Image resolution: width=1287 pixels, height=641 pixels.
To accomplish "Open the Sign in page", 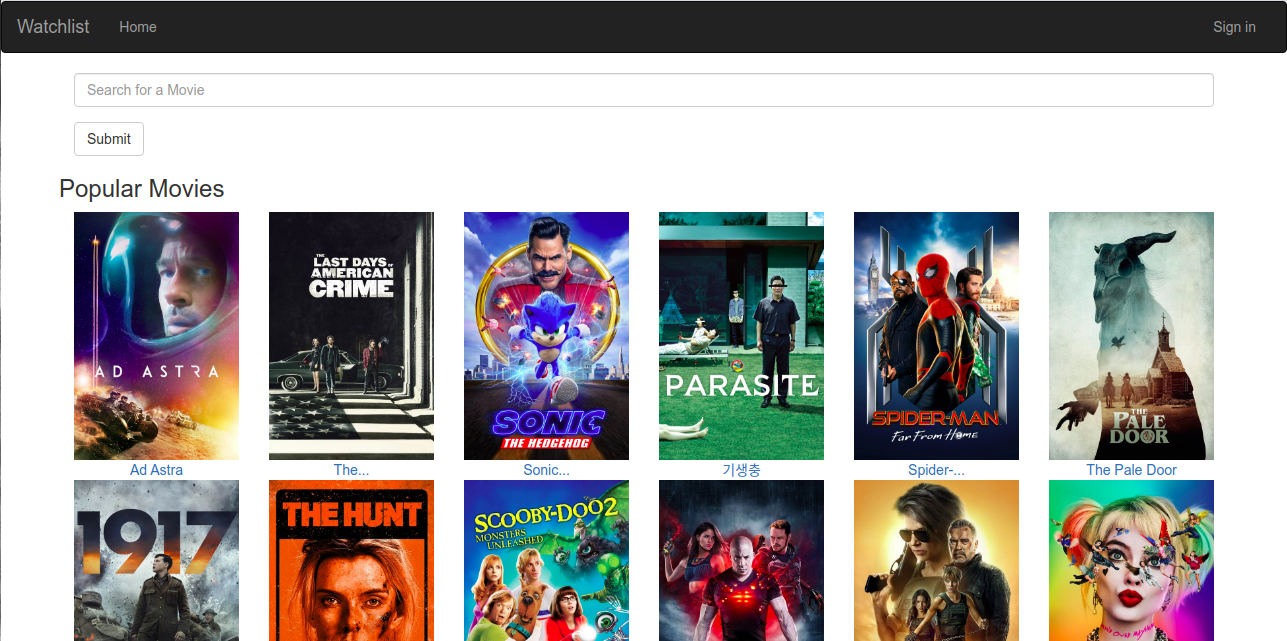I will click(x=1233, y=27).
